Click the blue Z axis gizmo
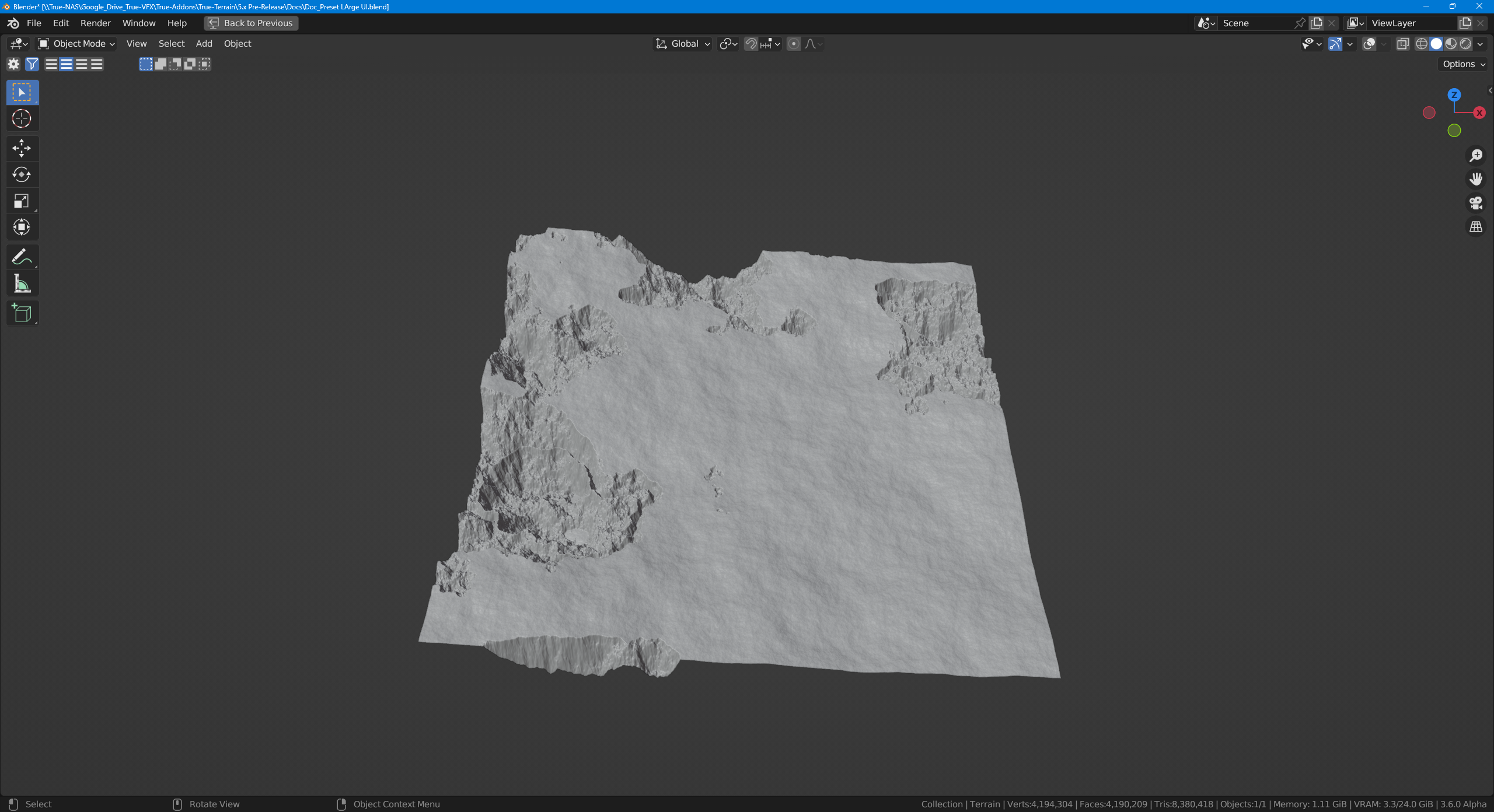Viewport: 1494px width, 812px height. 1454,94
